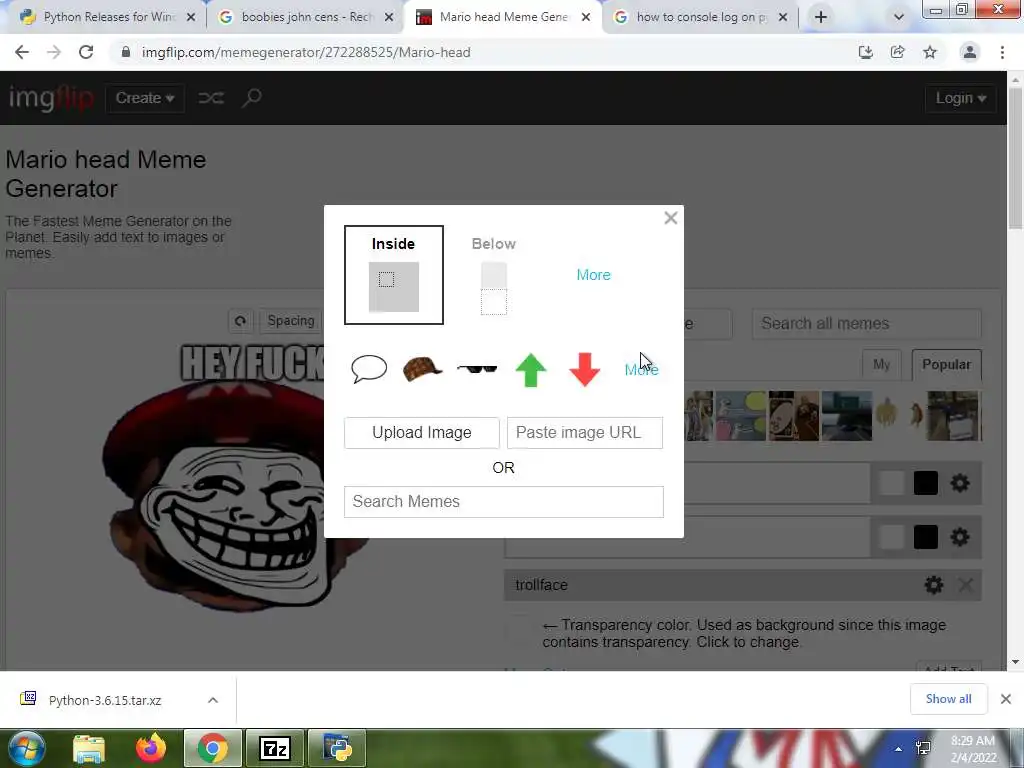1024x768 pixels.
Task: Focus the Paste image URL field
Action: [584, 433]
